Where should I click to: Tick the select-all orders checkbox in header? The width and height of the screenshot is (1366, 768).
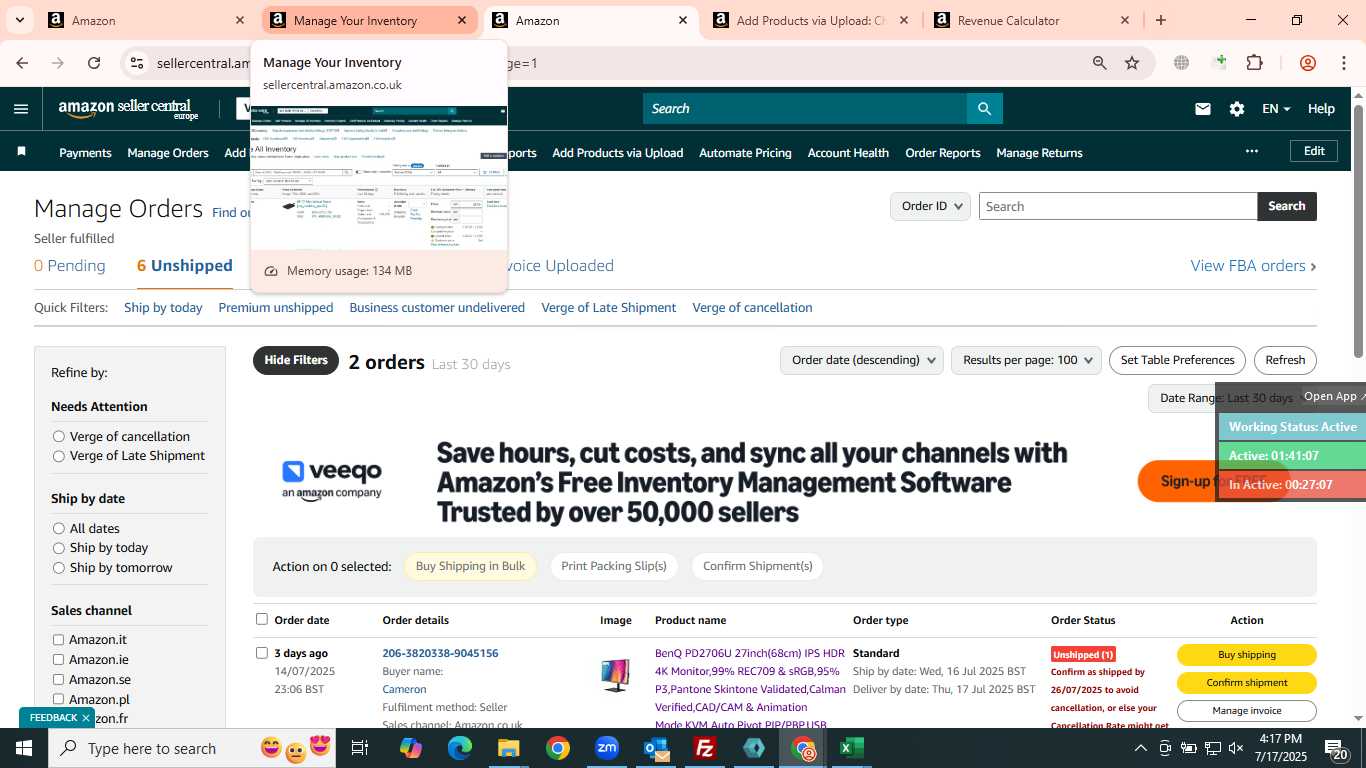[x=262, y=619]
